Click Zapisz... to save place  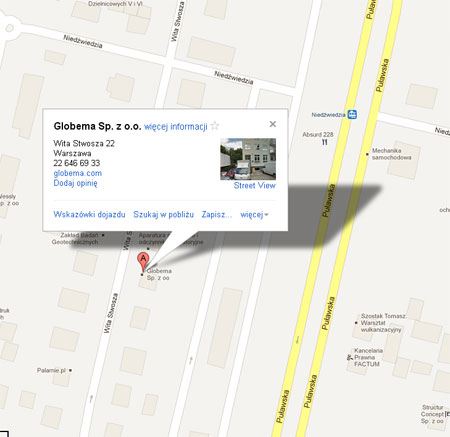point(217,214)
